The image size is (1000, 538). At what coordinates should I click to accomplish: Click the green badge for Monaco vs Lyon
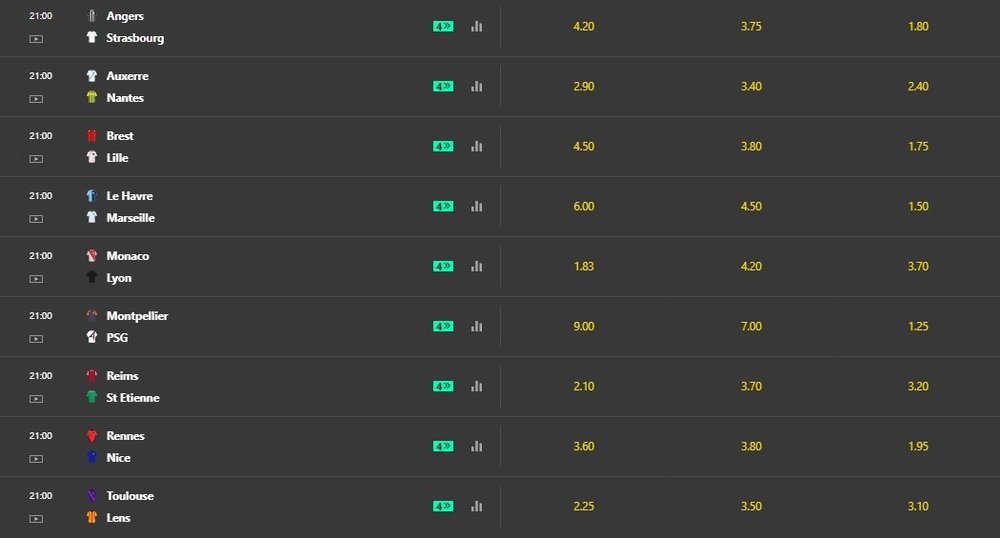443,266
